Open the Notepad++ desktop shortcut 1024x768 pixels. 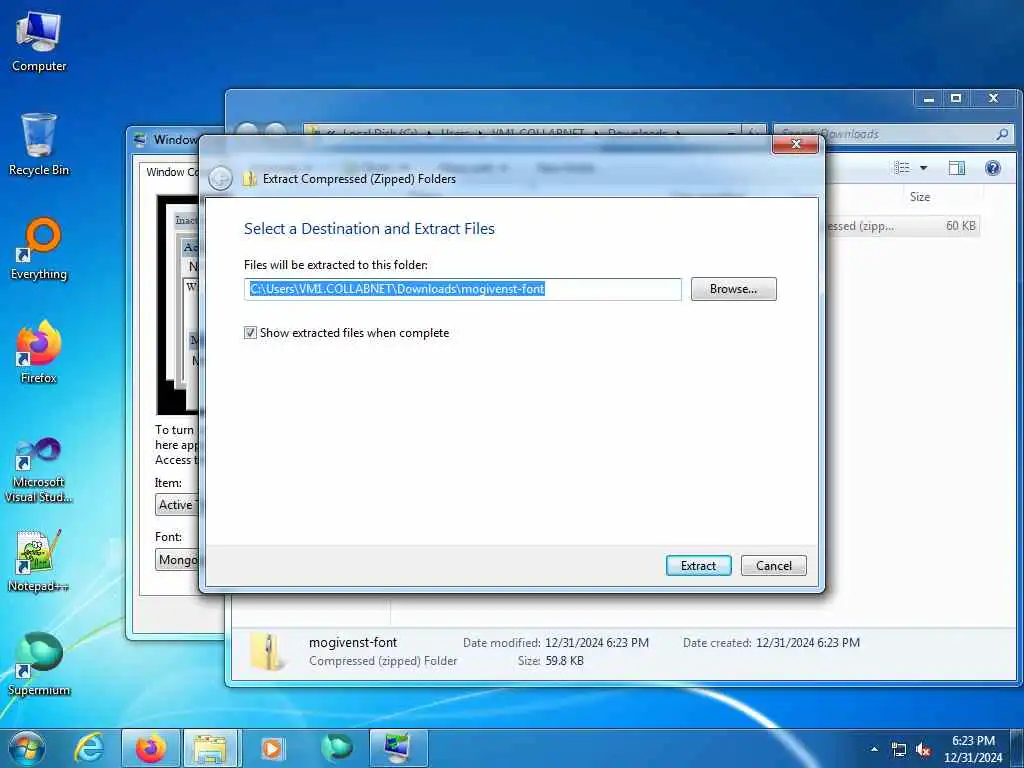click(39, 561)
